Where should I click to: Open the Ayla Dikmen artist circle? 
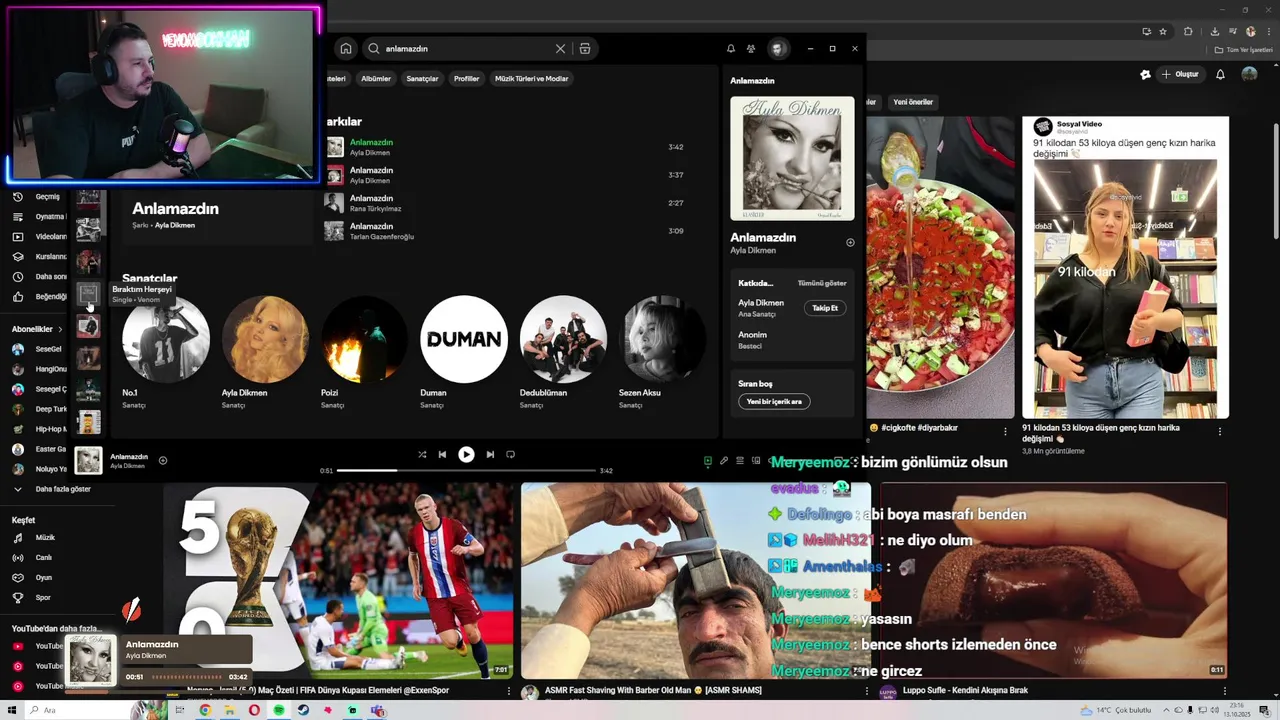pyautogui.click(x=265, y=339)
